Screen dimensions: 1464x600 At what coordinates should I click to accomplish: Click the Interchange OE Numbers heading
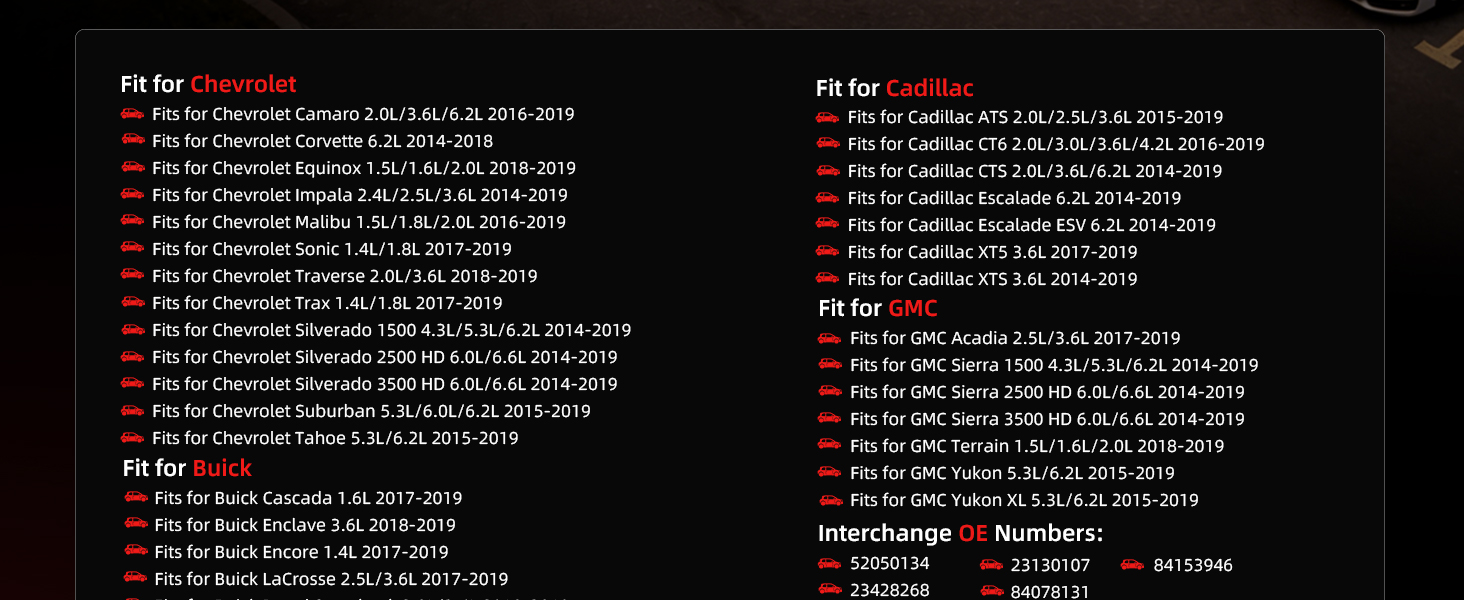pyautogui.click(x=960, y=533)
